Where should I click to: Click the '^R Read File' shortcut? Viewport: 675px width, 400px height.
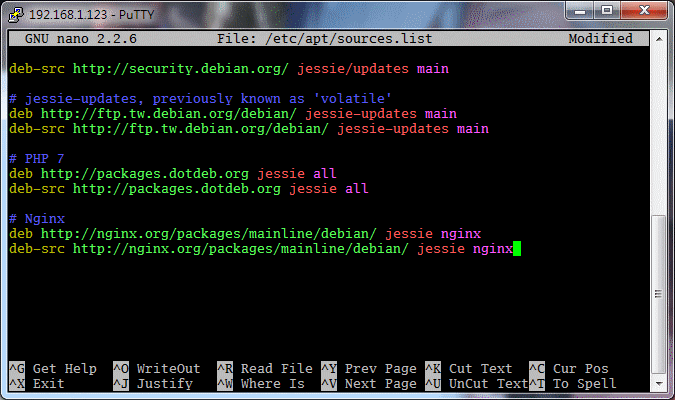[265, 369]
